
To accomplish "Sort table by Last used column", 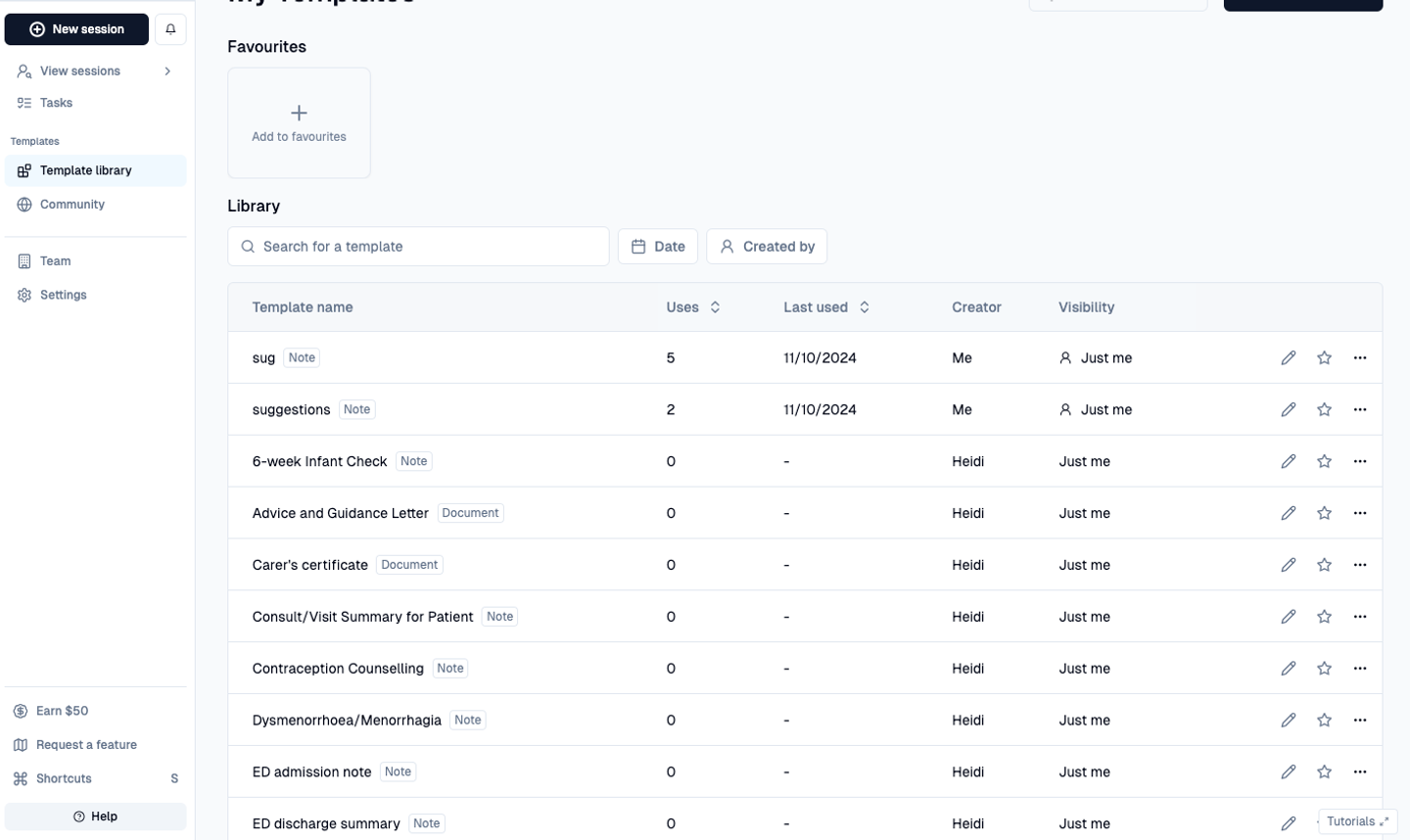I will [826, 307].
